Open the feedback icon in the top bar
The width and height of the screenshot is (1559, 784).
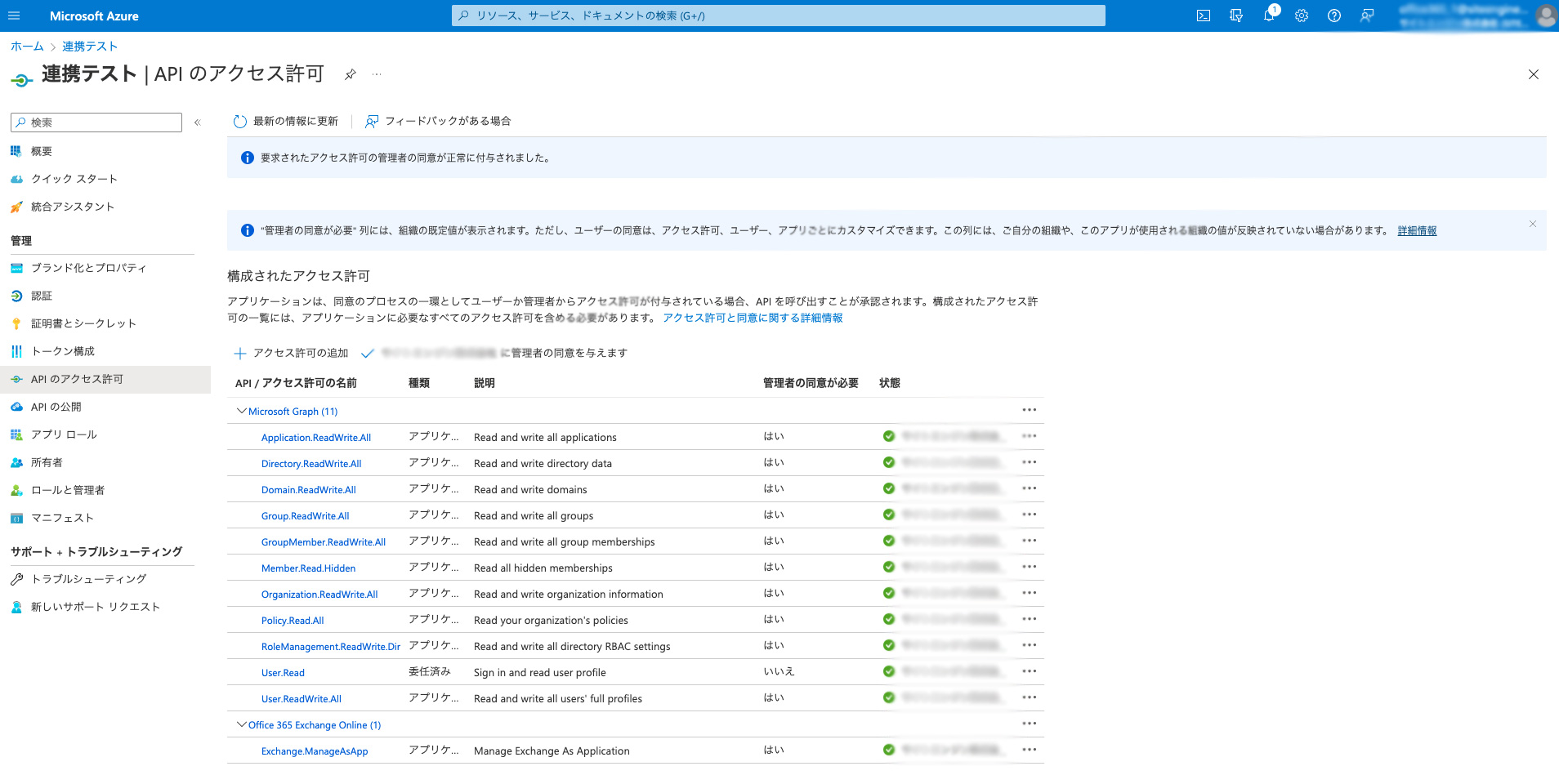pos(1367,16)
